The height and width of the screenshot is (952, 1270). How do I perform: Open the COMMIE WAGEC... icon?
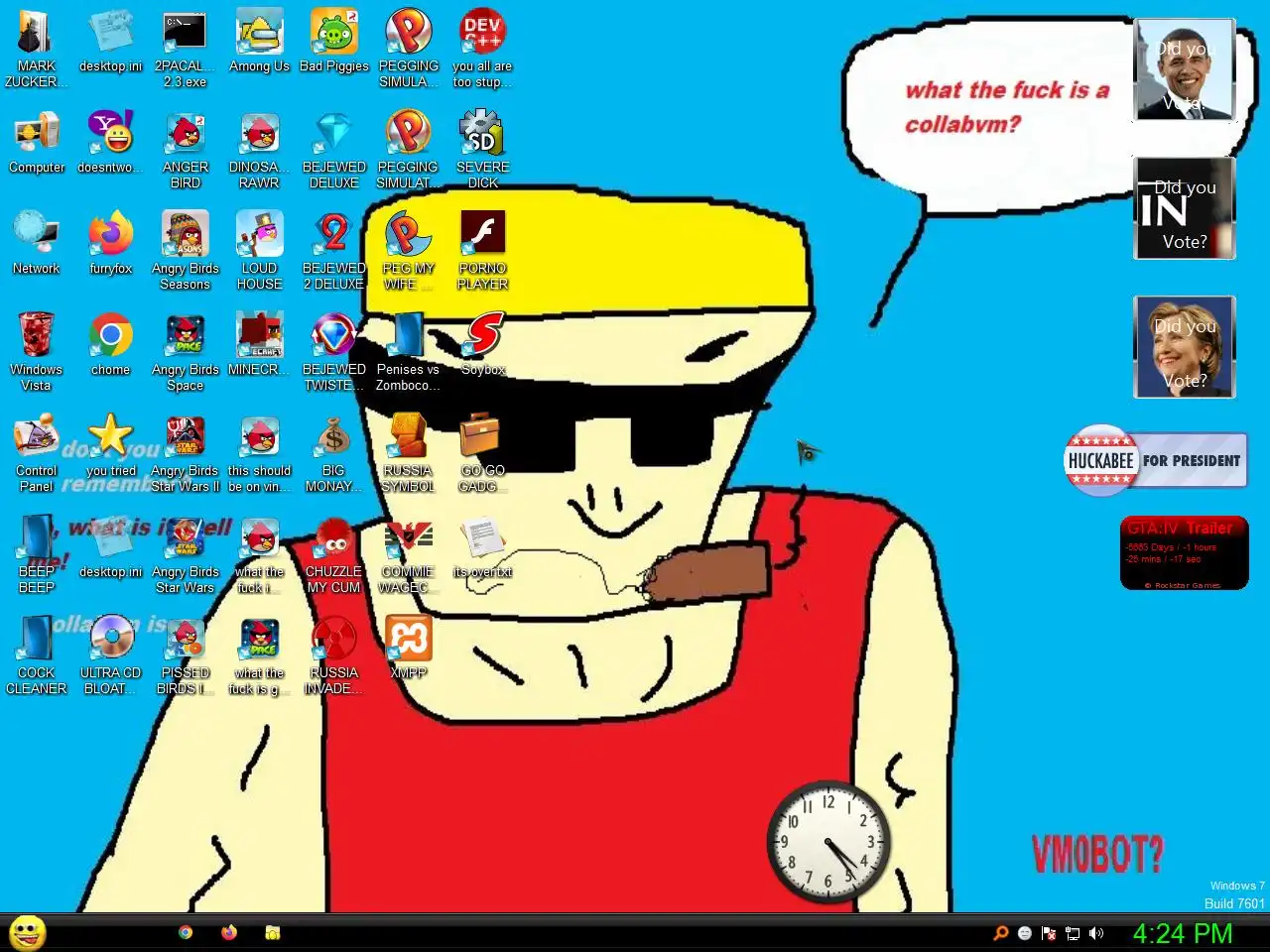[408, 554]
